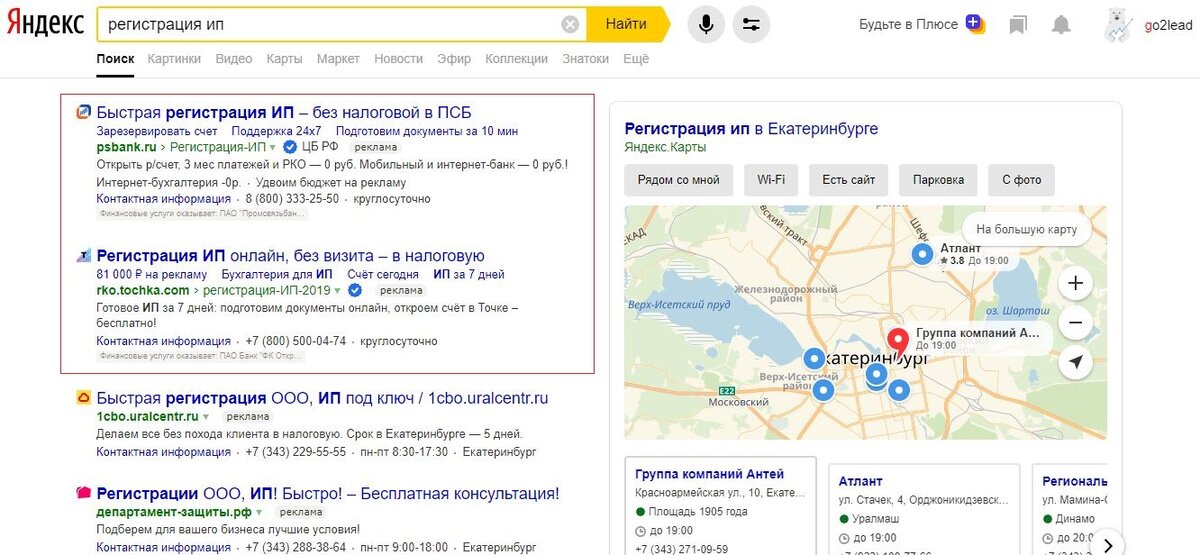Screen dimensions: 1200x555
Task: Select the Поиск tab
Action: 115,59
